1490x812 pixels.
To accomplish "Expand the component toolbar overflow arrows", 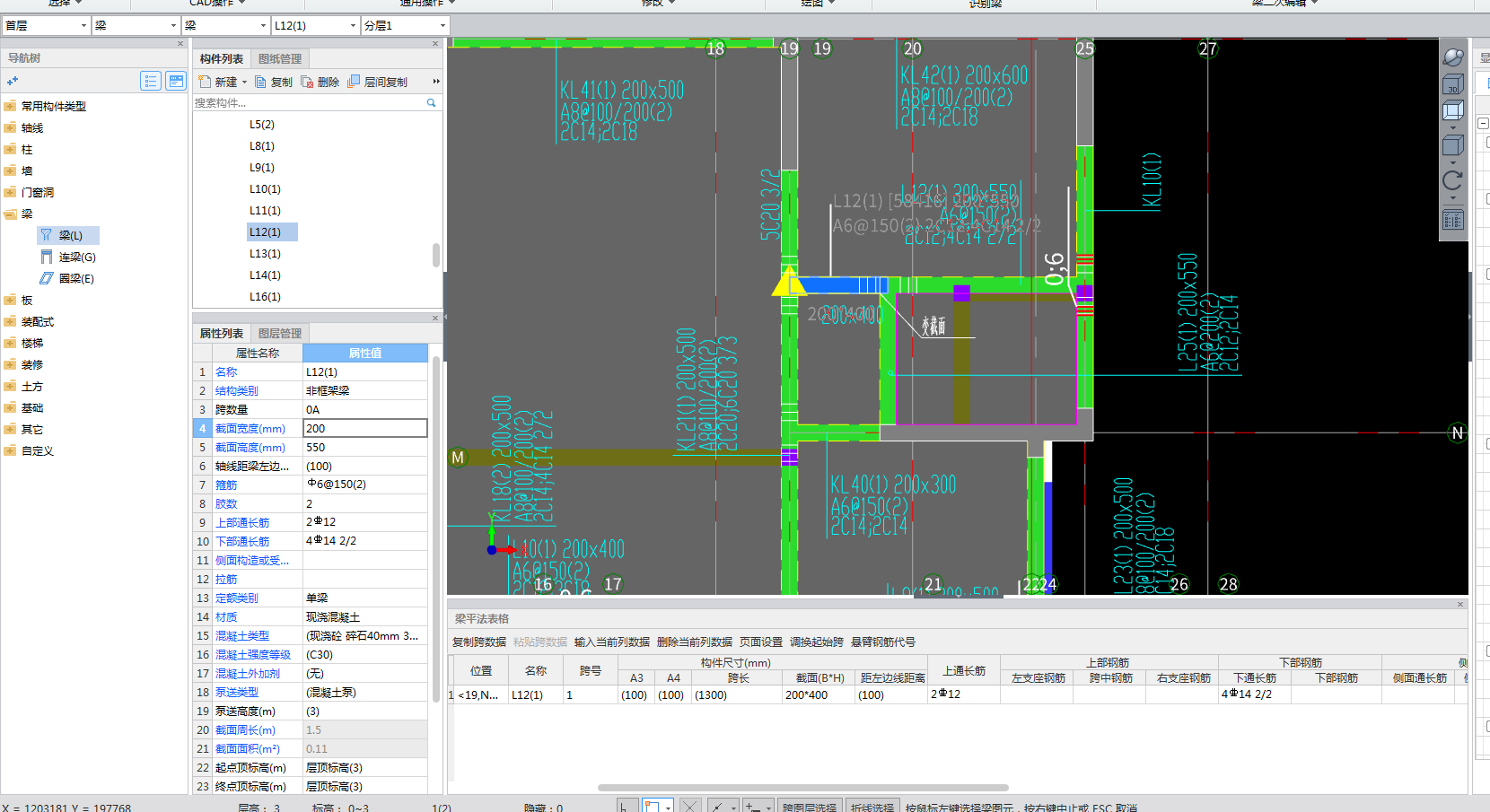I will pyautogui.click(x=436, y=82).
